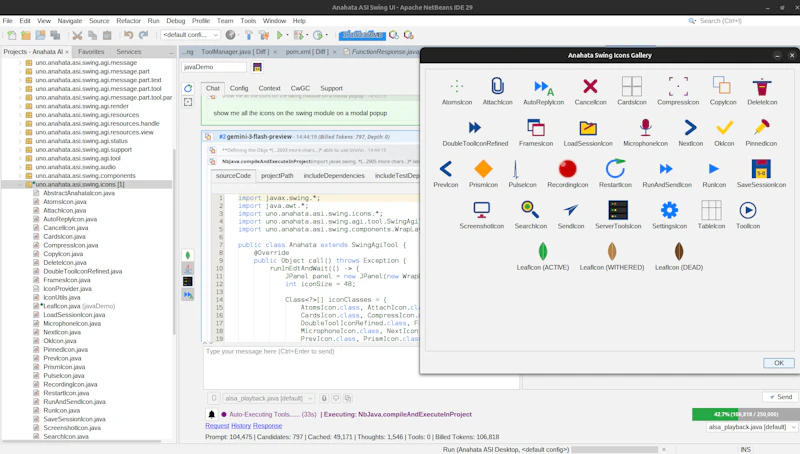This screenshot has width=800, height=454.
Task: Open the Request link
Action: tap(217, 425)
